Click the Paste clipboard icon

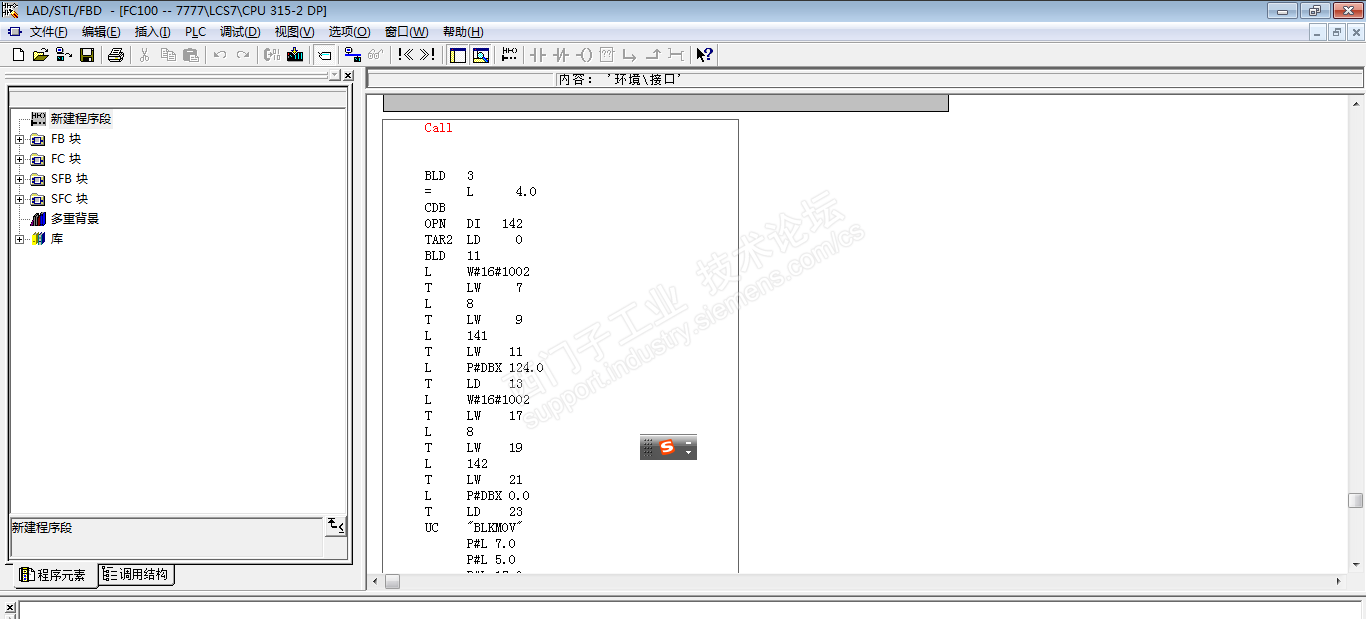(190, 55)
